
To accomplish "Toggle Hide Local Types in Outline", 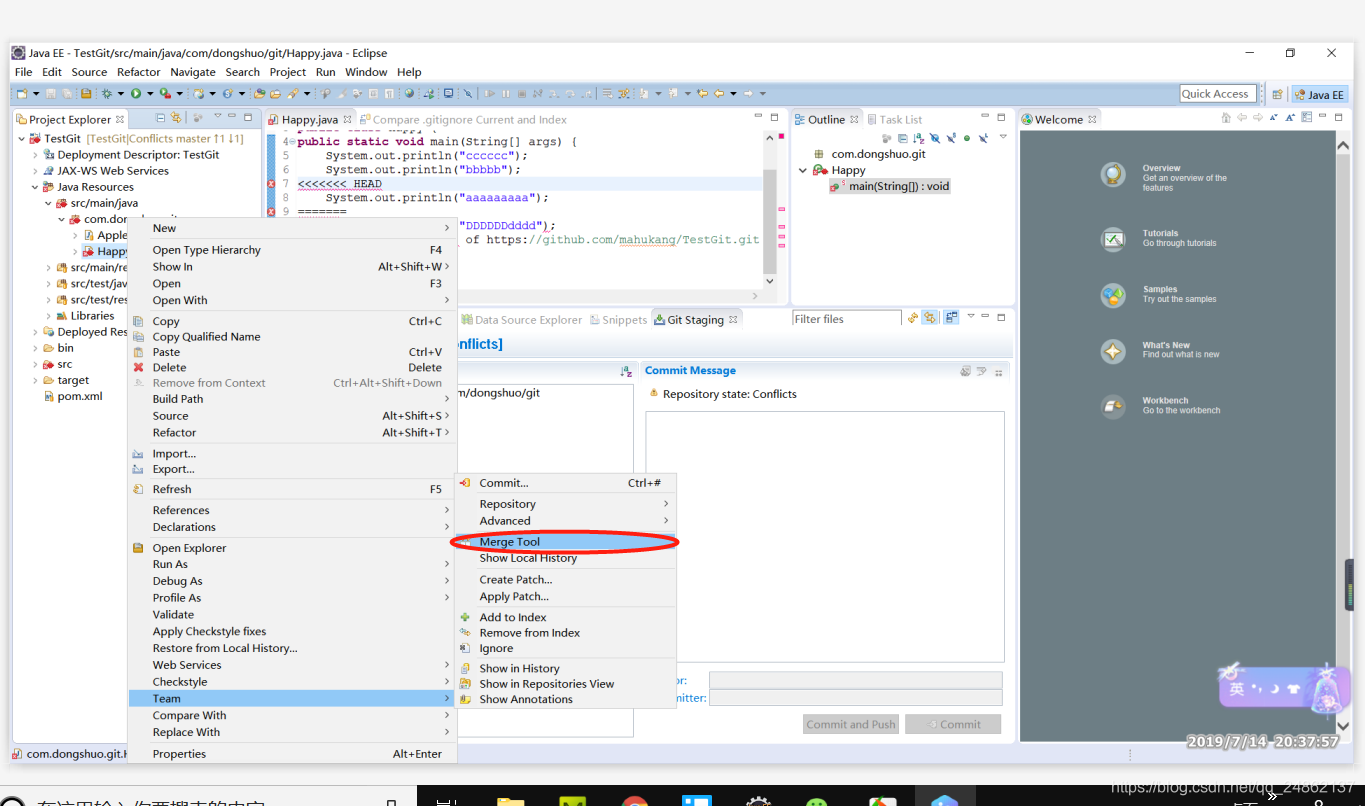I will point(983,138).
